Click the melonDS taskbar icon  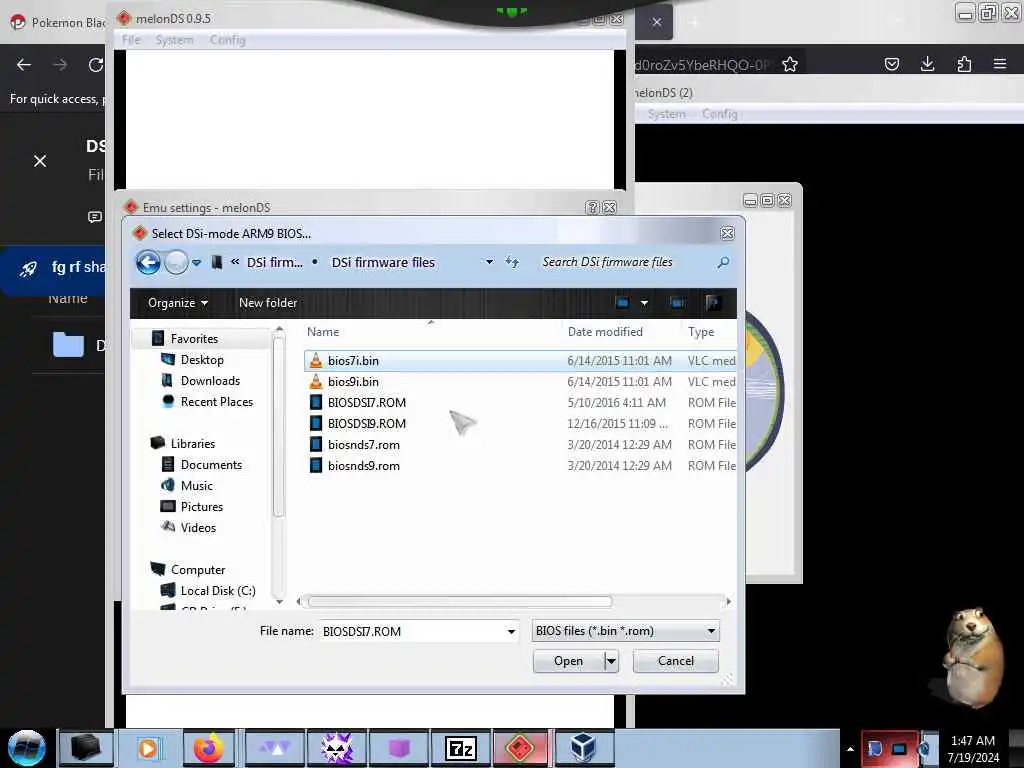point(520,748)
